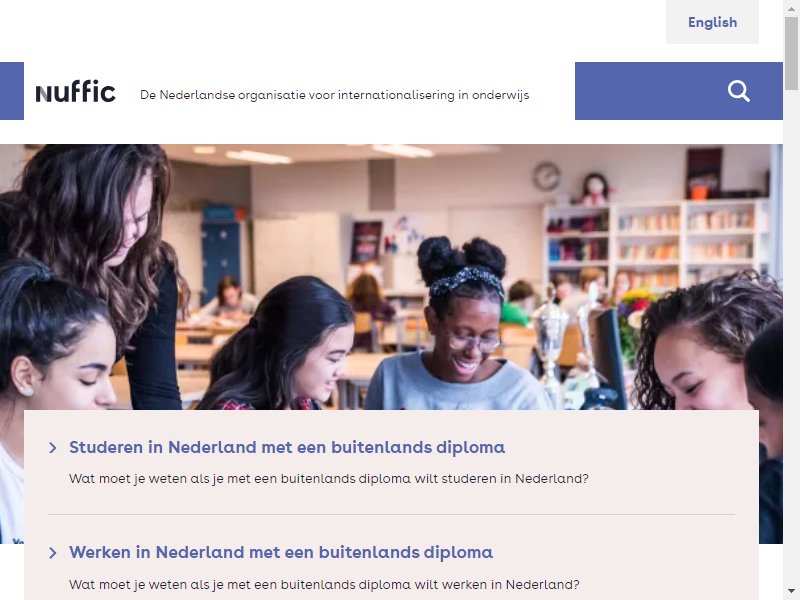Screen dimensions: 800x600
Task: Click the magnifying glass search icon
Action: pos(738,91)
